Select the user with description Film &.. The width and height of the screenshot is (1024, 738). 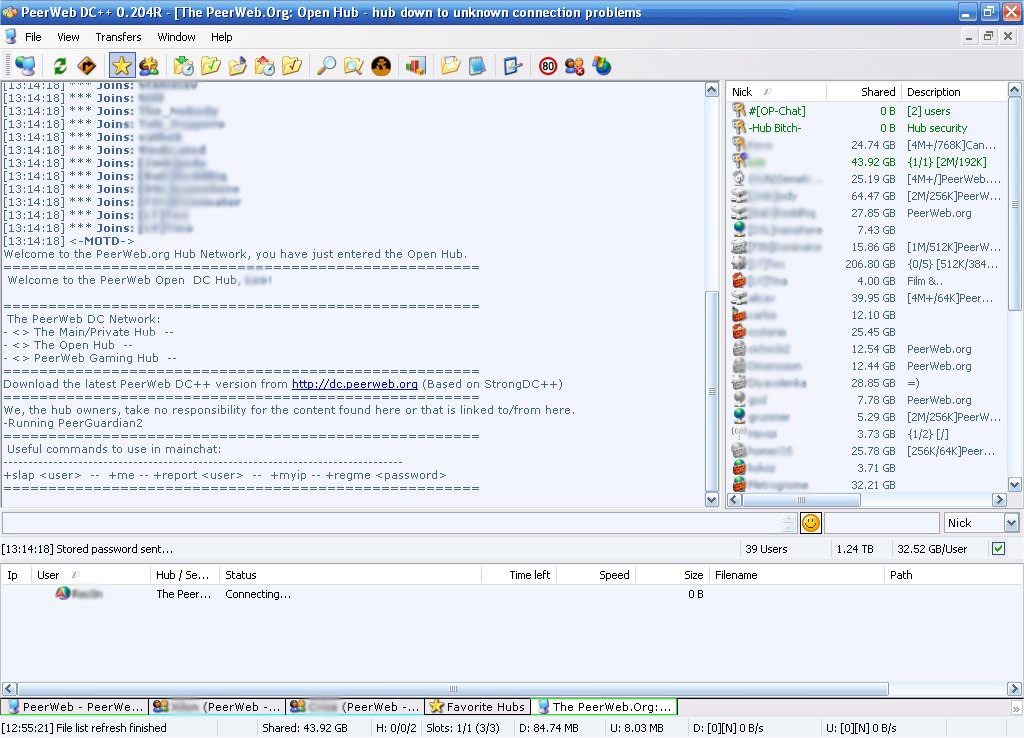867,281
